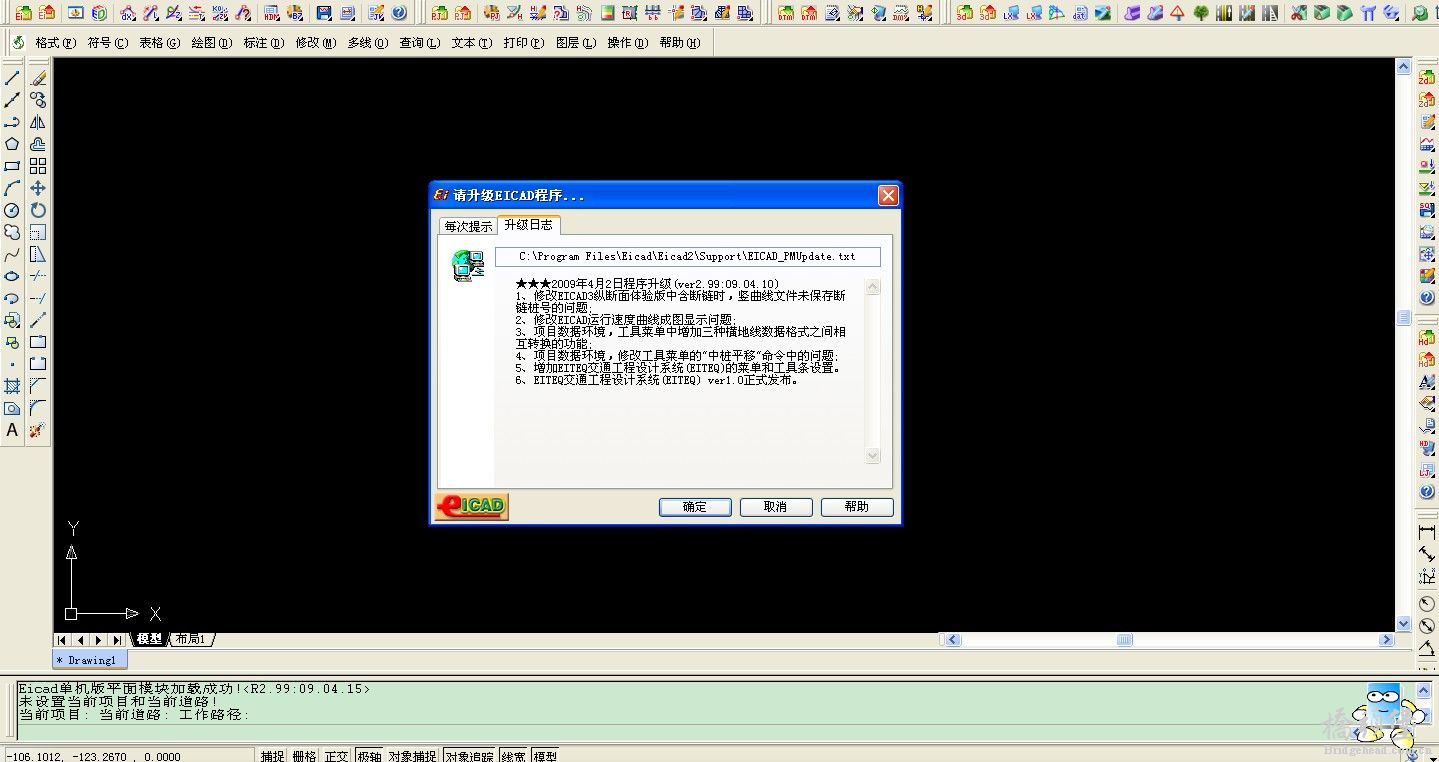Click the horizontal scrollbar thumb of drawing area
1439x762 pixels.
[1124, 640]
